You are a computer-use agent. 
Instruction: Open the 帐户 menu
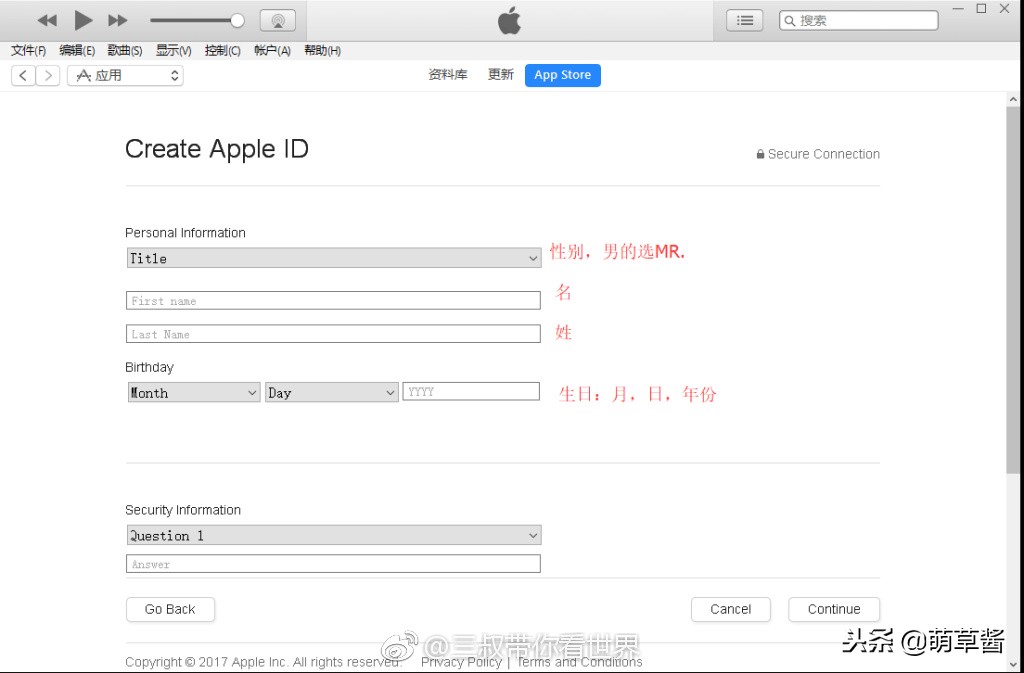pos(271,50)
